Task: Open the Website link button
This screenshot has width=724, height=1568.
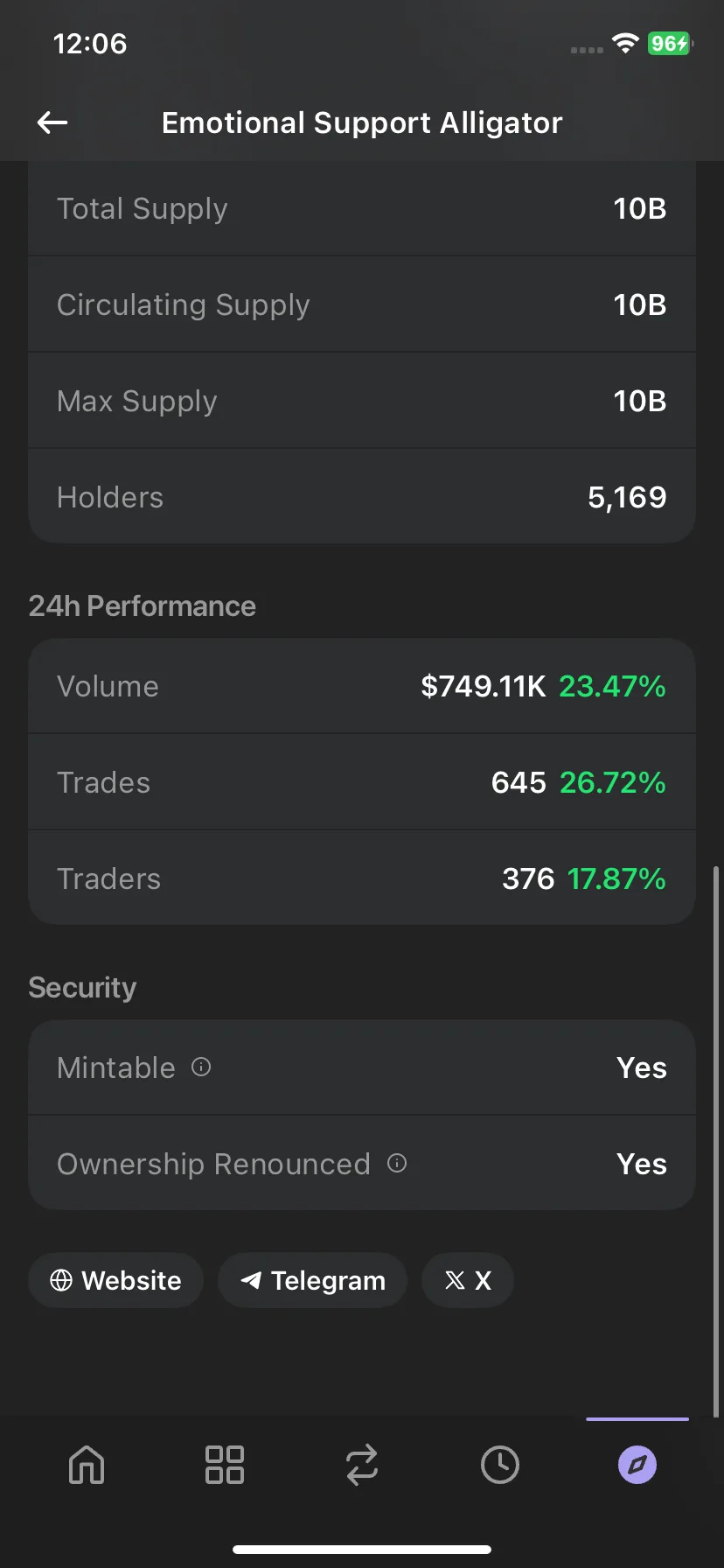Action: (115, 1280)
